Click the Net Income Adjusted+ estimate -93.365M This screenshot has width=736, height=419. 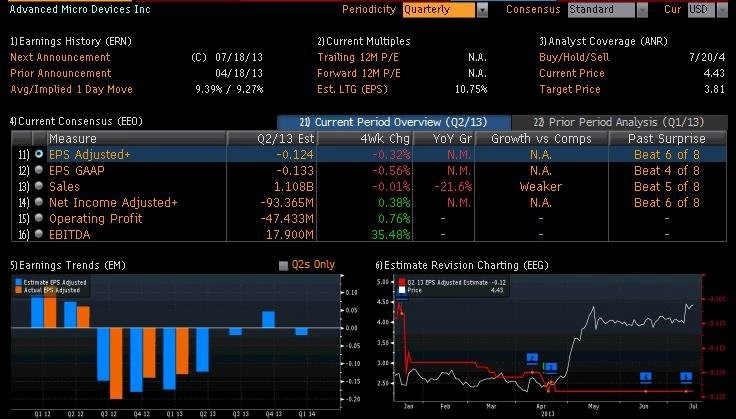(x=287, y=202)
